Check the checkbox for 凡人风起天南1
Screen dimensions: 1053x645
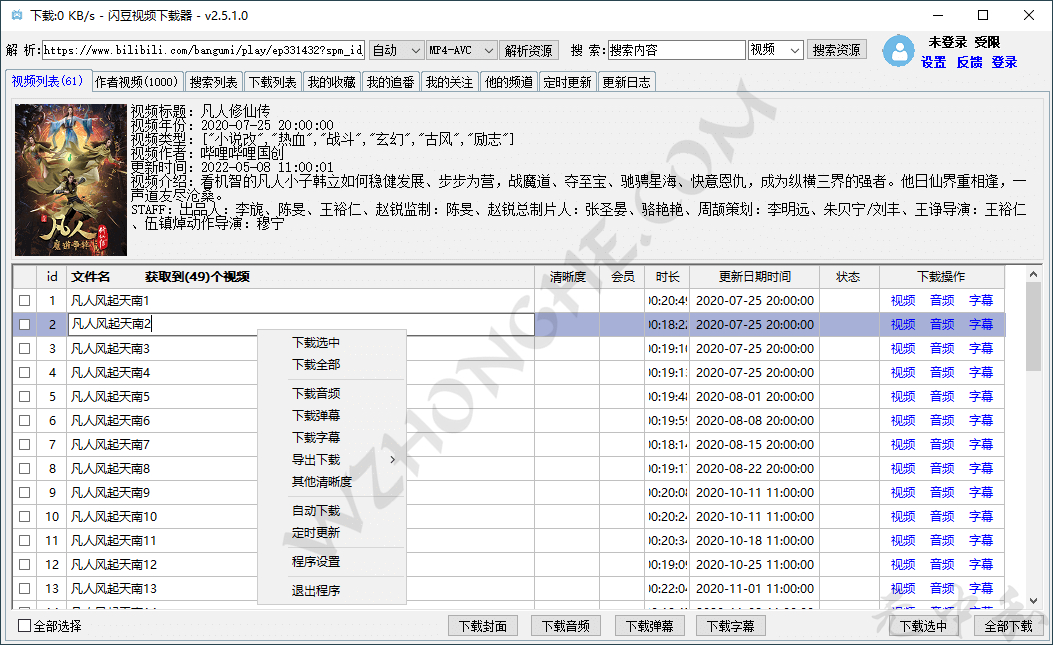[25, 300]
